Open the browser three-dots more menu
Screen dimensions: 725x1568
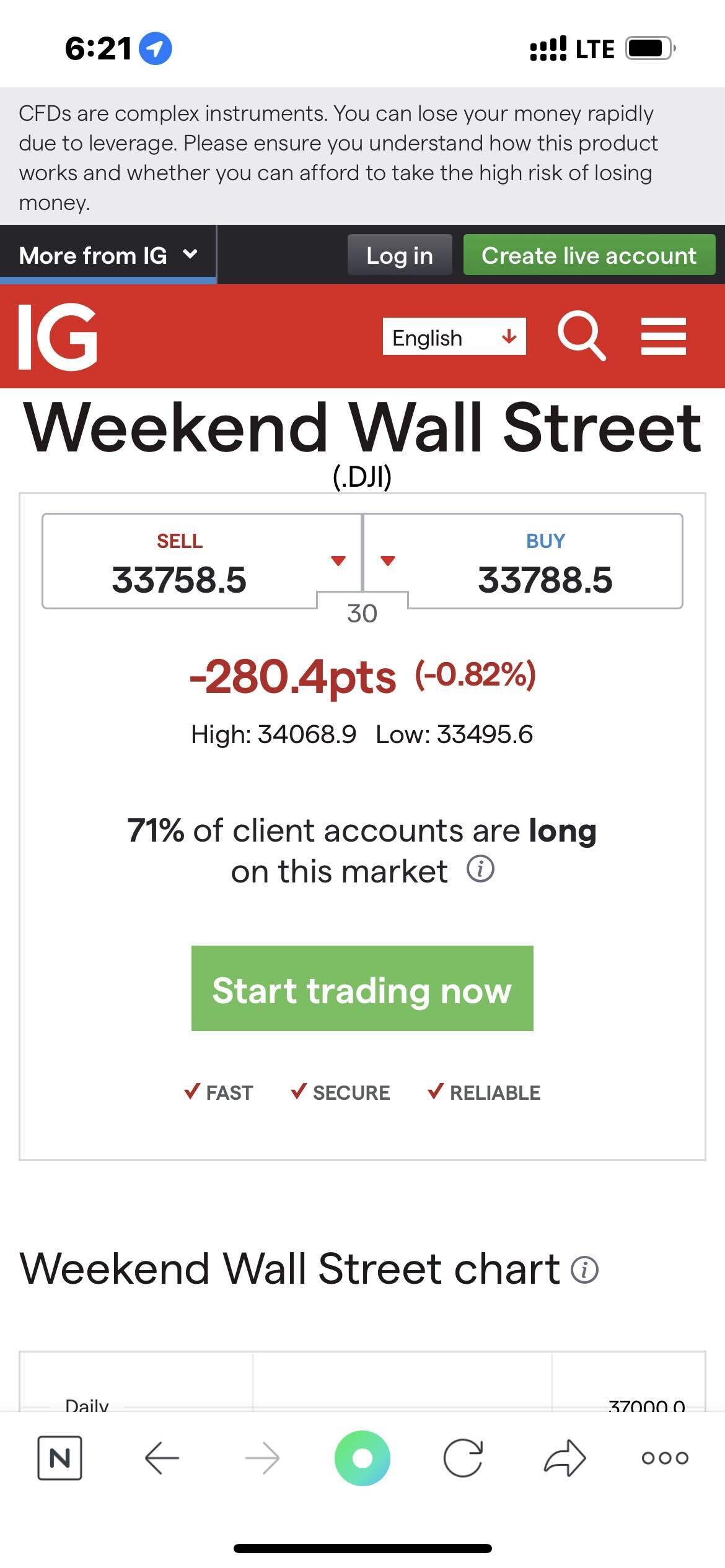(665, 1458)
